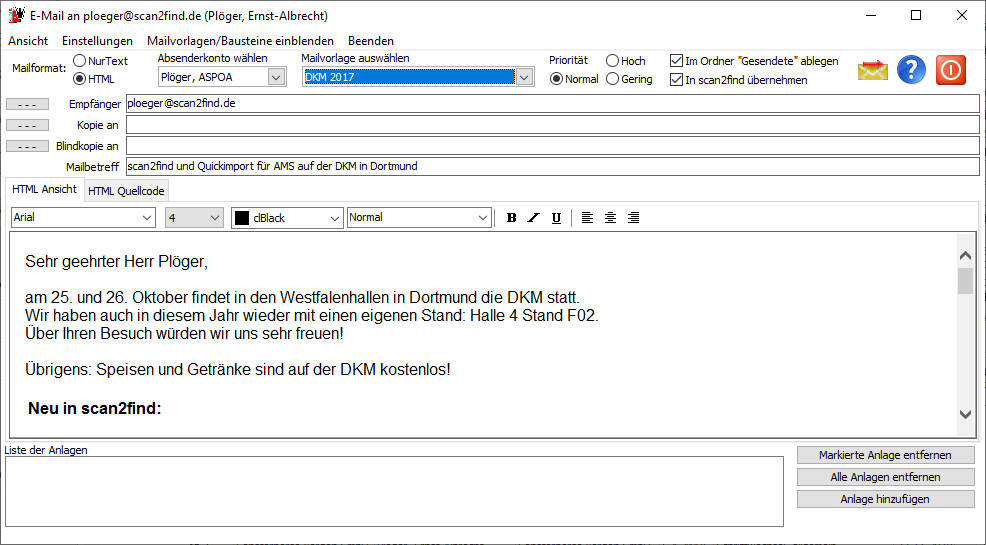Toggle underline formatting
This screenshot has width=986, height=545.
coord(556,218)
